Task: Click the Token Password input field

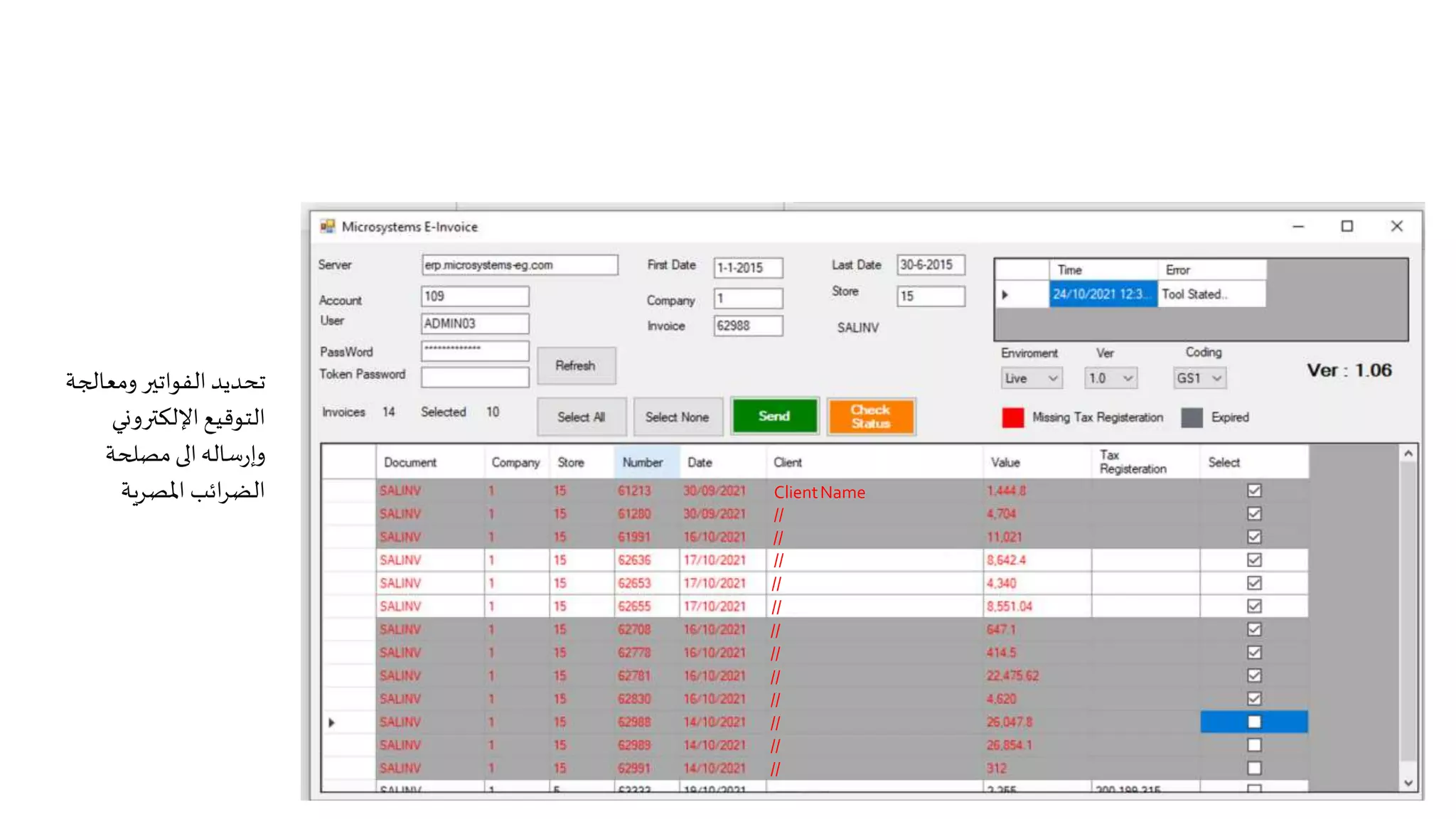Action: [x=474, y=376]
